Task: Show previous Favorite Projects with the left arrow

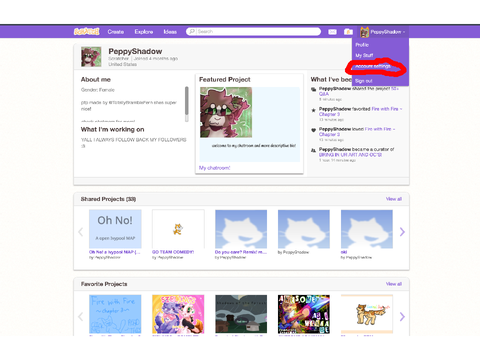Action: pyautogui.click(x=81, y=317)
